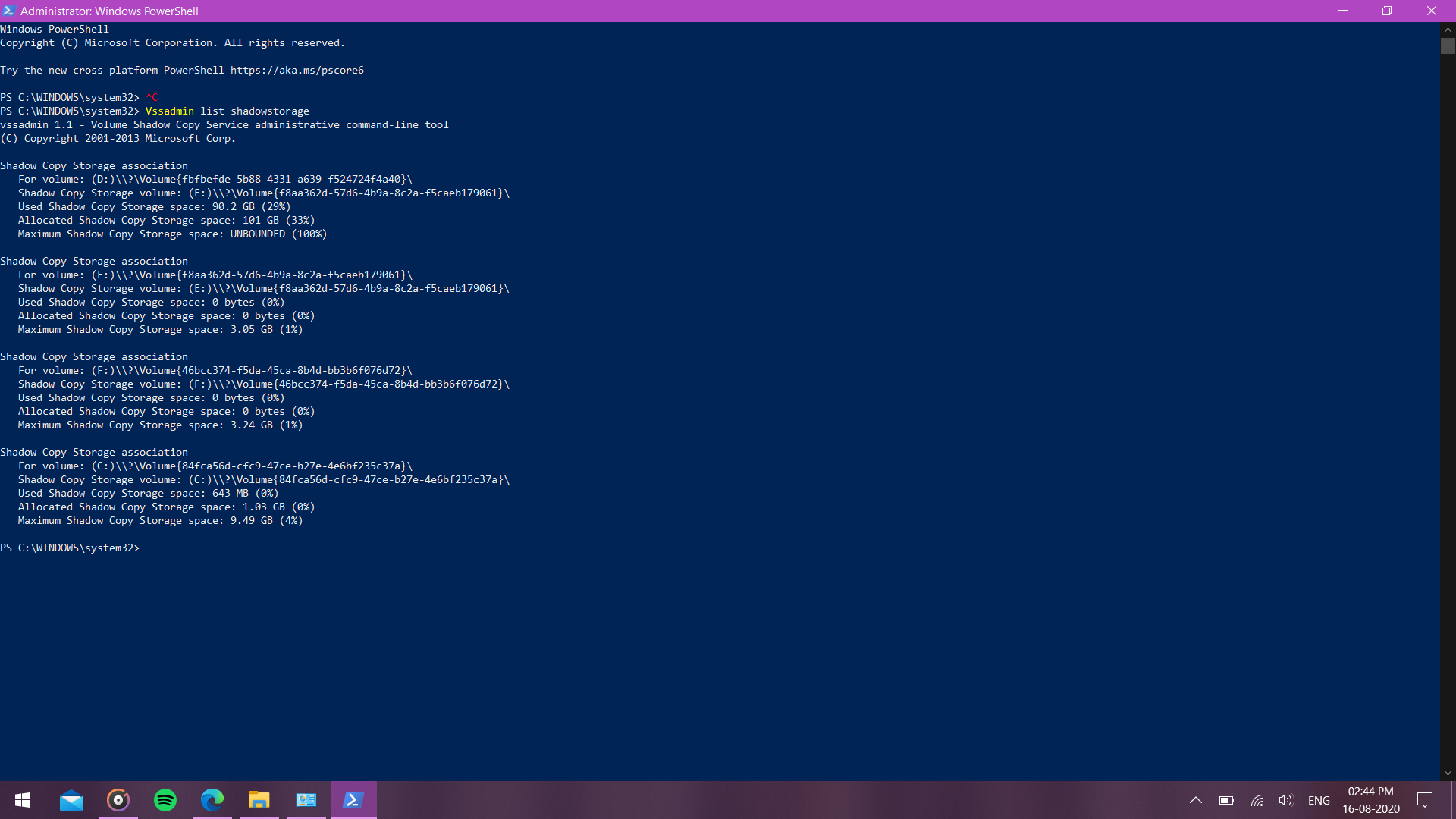Open the Groove Music taskbar icon
1456x819 pixels.
[118, 800]
